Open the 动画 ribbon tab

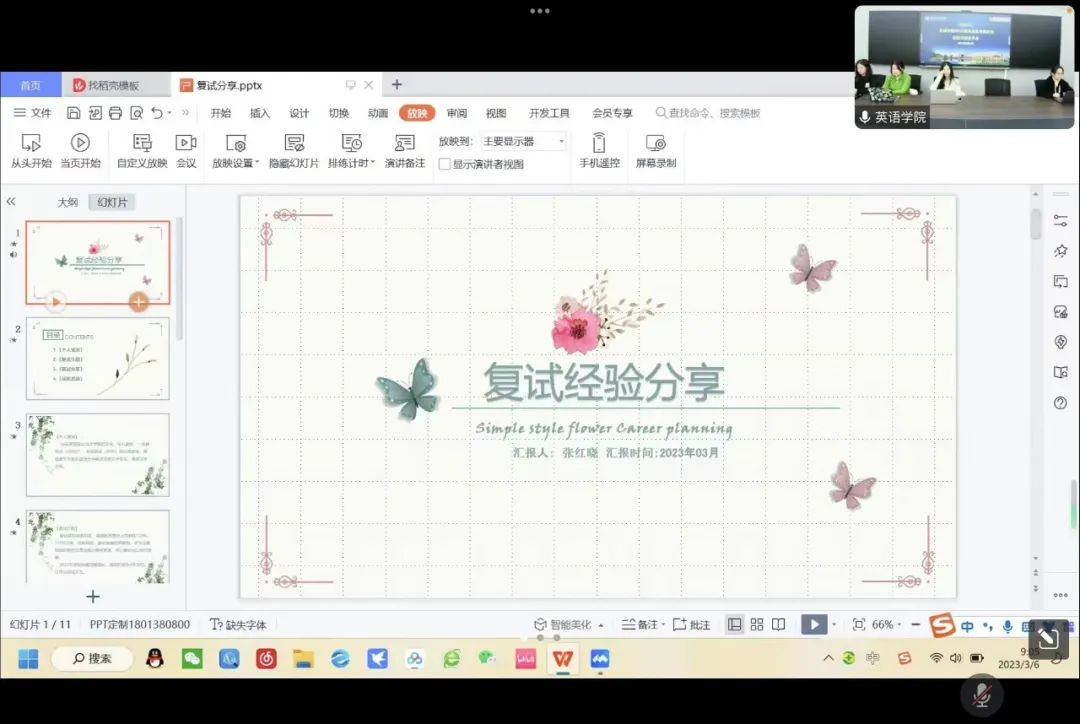click(x=378, y=113)
